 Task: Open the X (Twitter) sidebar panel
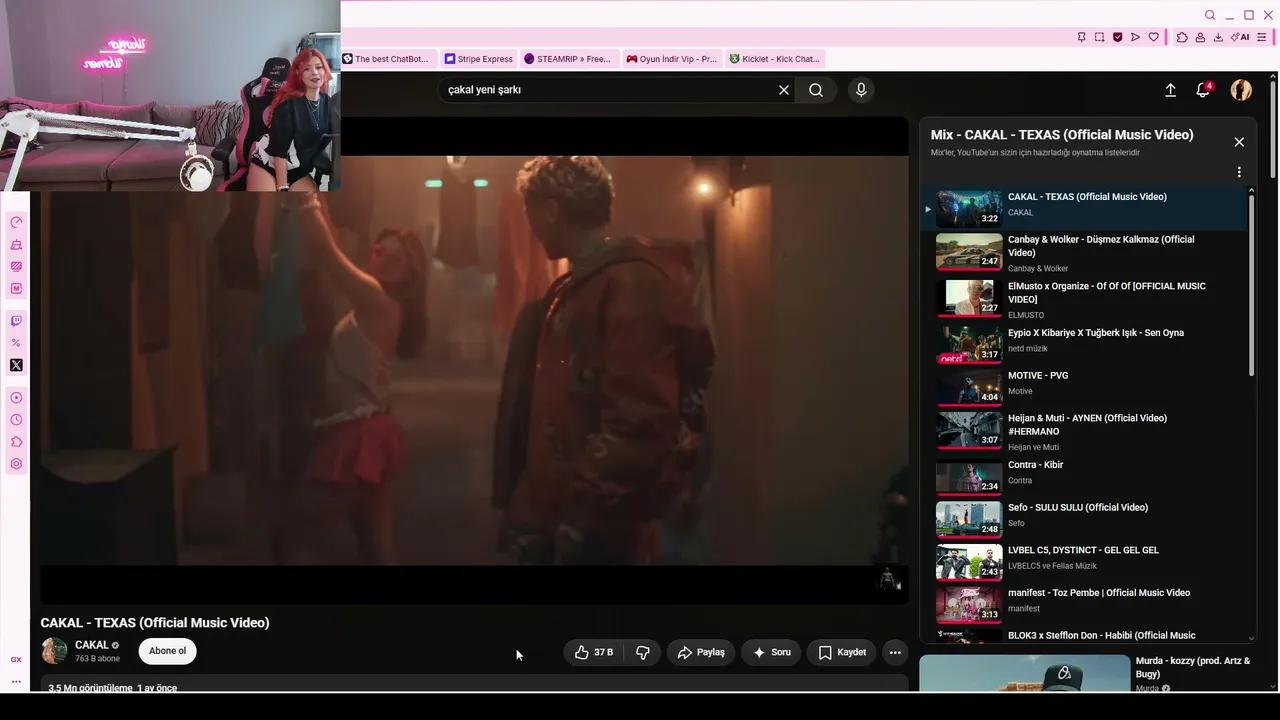point(16,365)
